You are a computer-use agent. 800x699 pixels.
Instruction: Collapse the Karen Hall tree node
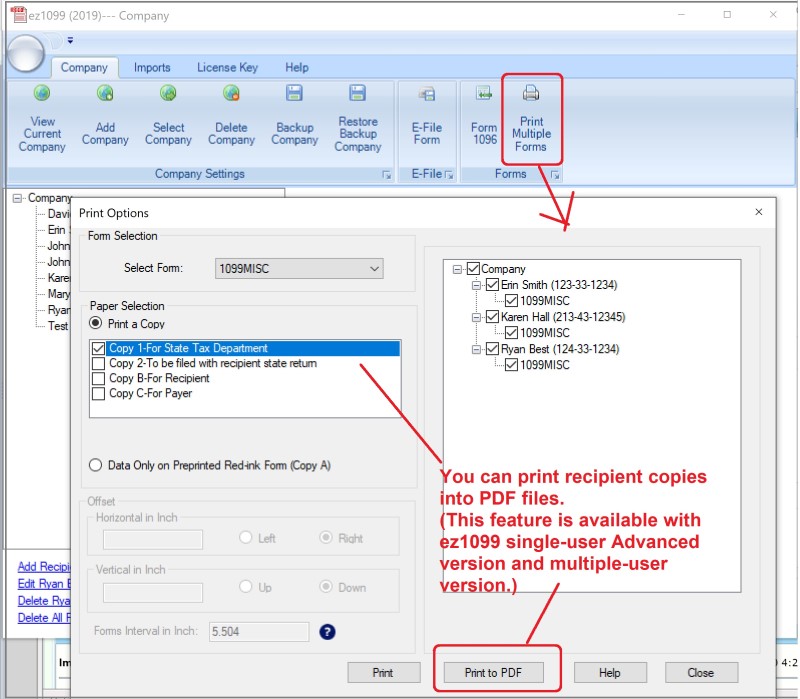477,317
